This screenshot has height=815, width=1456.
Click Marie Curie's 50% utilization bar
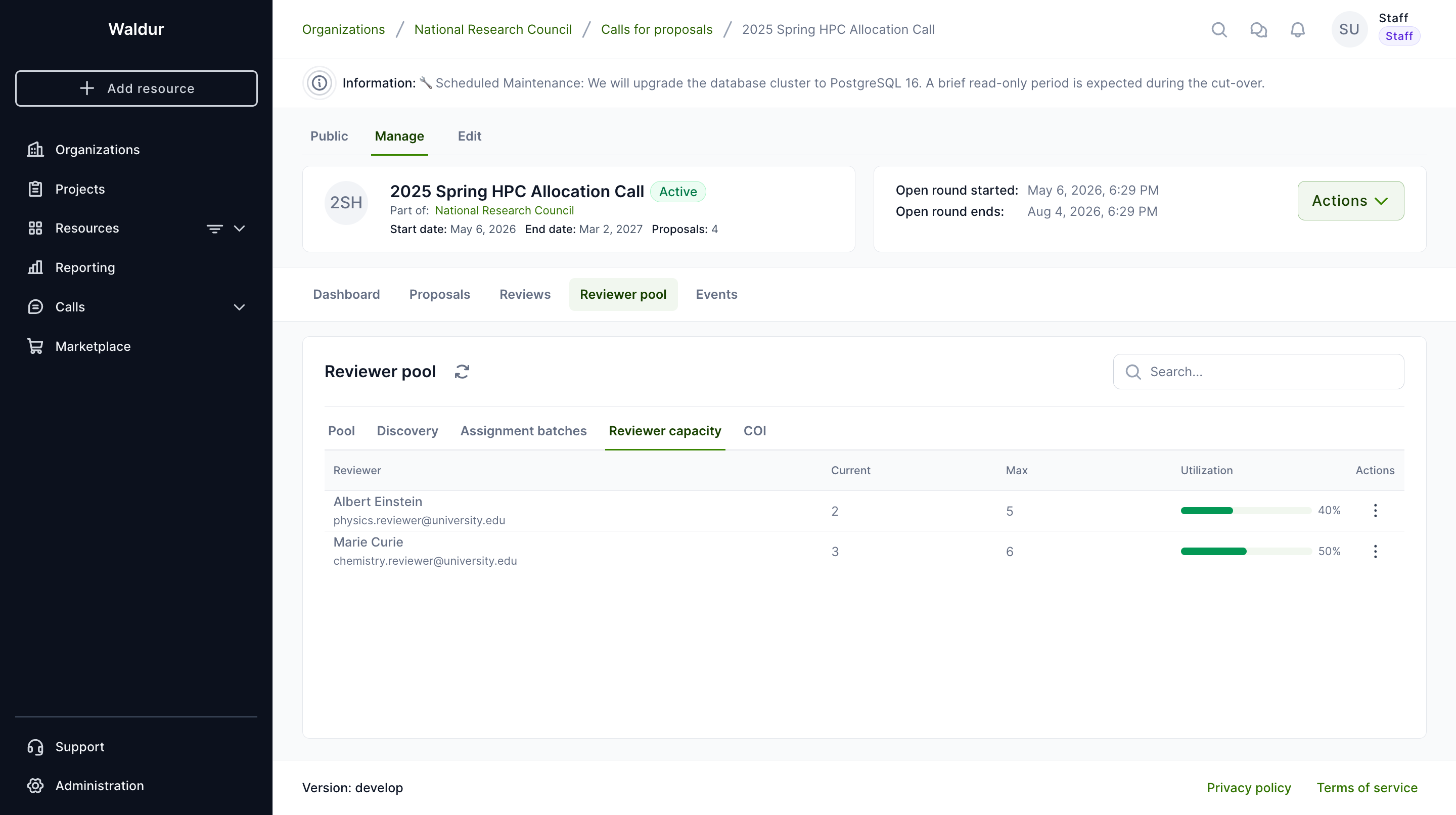click(1246, 551)
